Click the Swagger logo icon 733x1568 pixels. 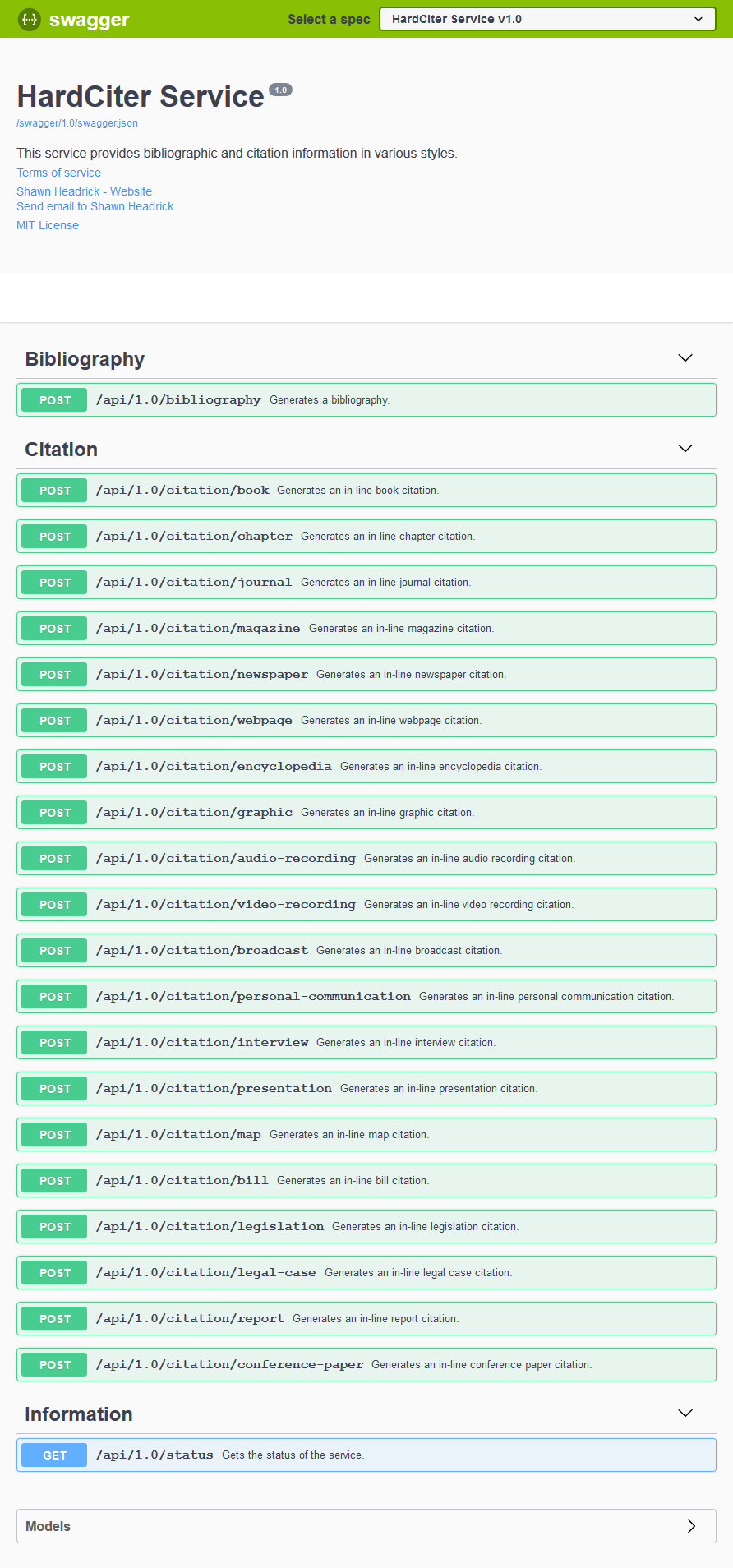[30, 19]
